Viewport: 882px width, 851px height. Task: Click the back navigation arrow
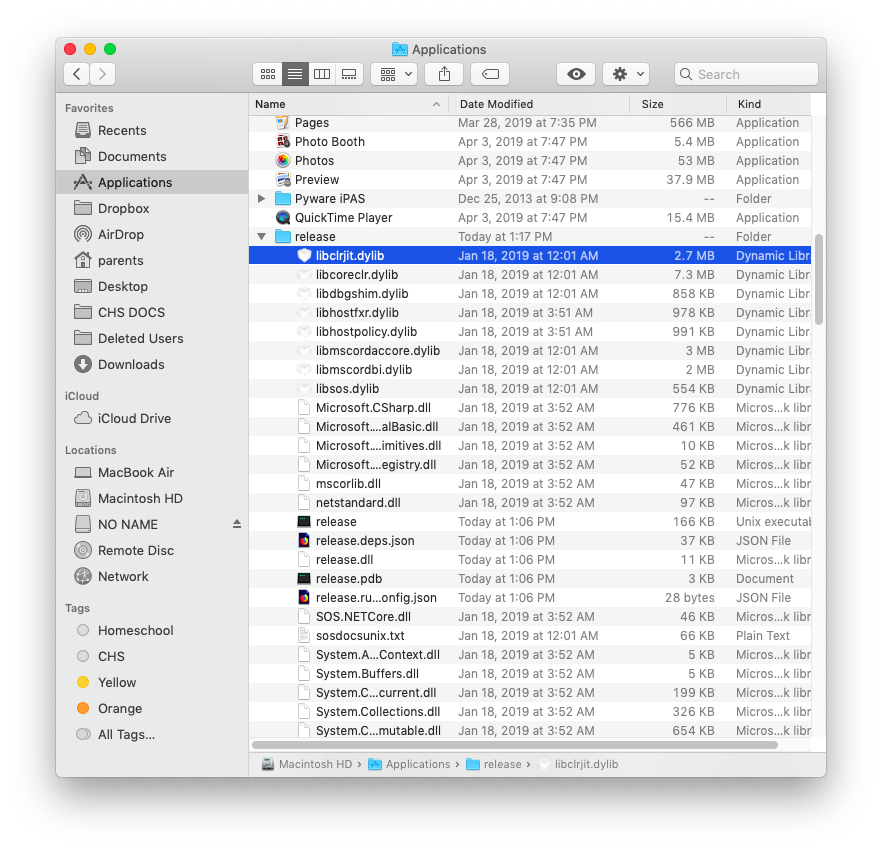(x=76, y=73)
